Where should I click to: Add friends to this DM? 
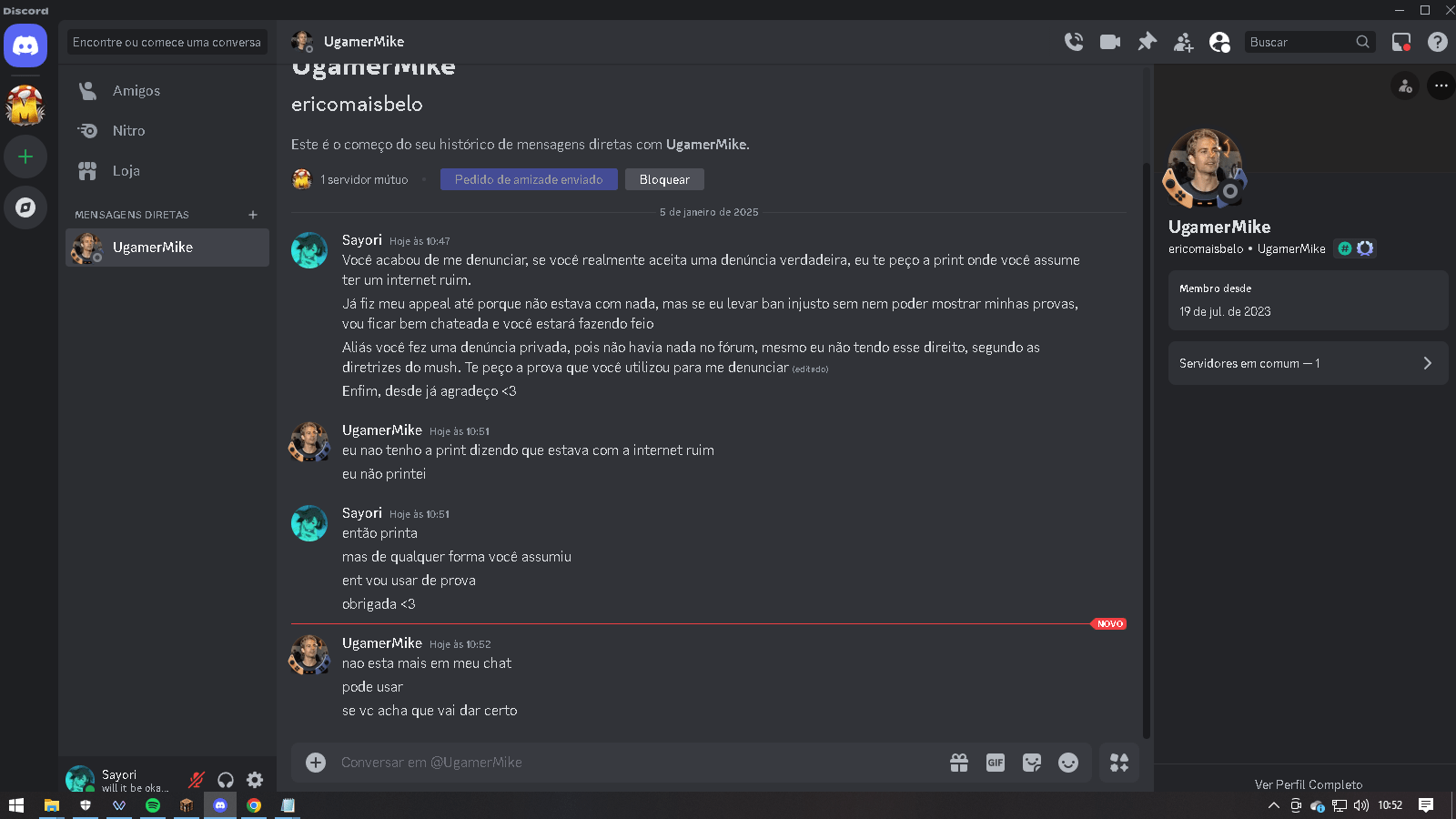pyautogui.click(x=1183, y=42)
